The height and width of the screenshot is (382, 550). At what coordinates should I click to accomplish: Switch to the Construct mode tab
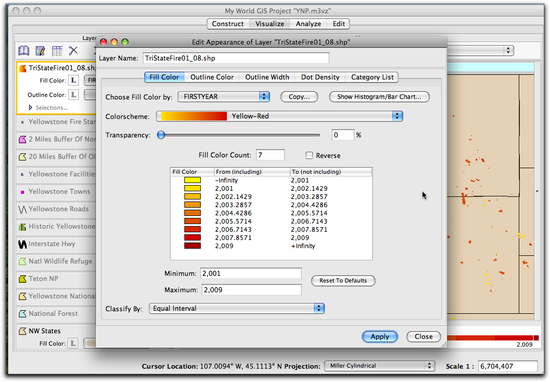point(228,24)
